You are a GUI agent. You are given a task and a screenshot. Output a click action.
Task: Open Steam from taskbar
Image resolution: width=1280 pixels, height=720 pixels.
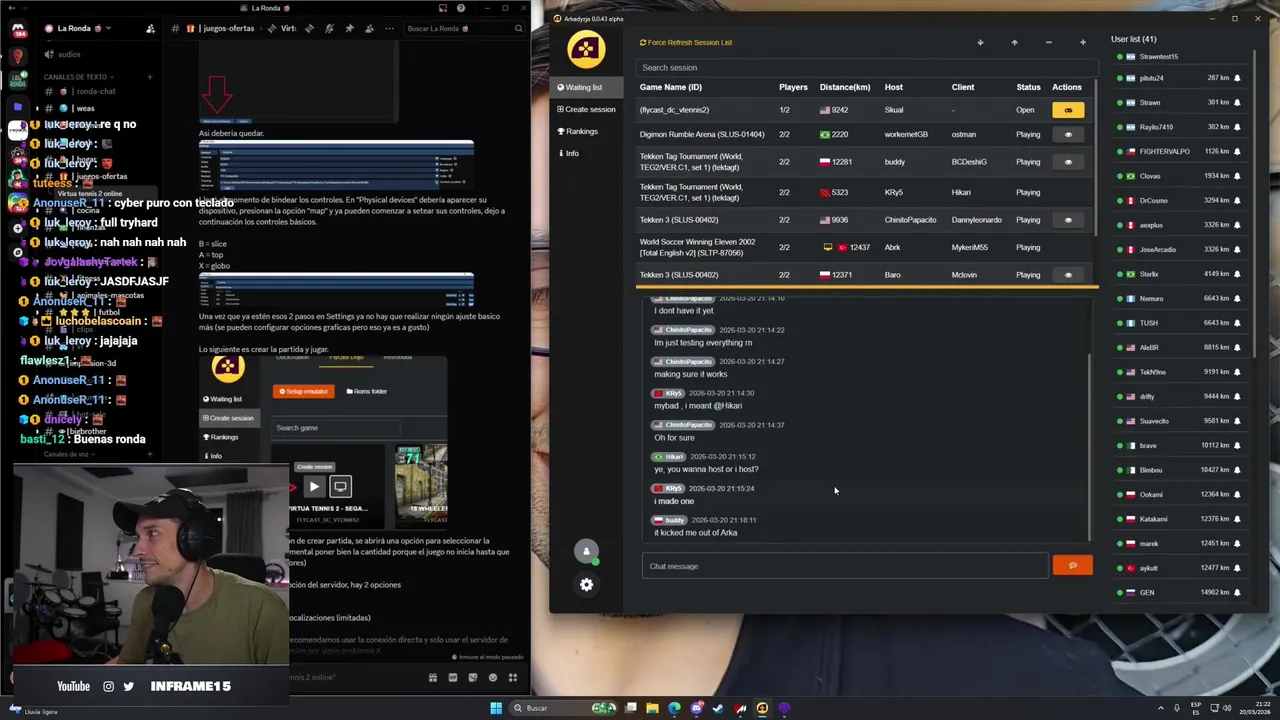click(x=718, y=708)
